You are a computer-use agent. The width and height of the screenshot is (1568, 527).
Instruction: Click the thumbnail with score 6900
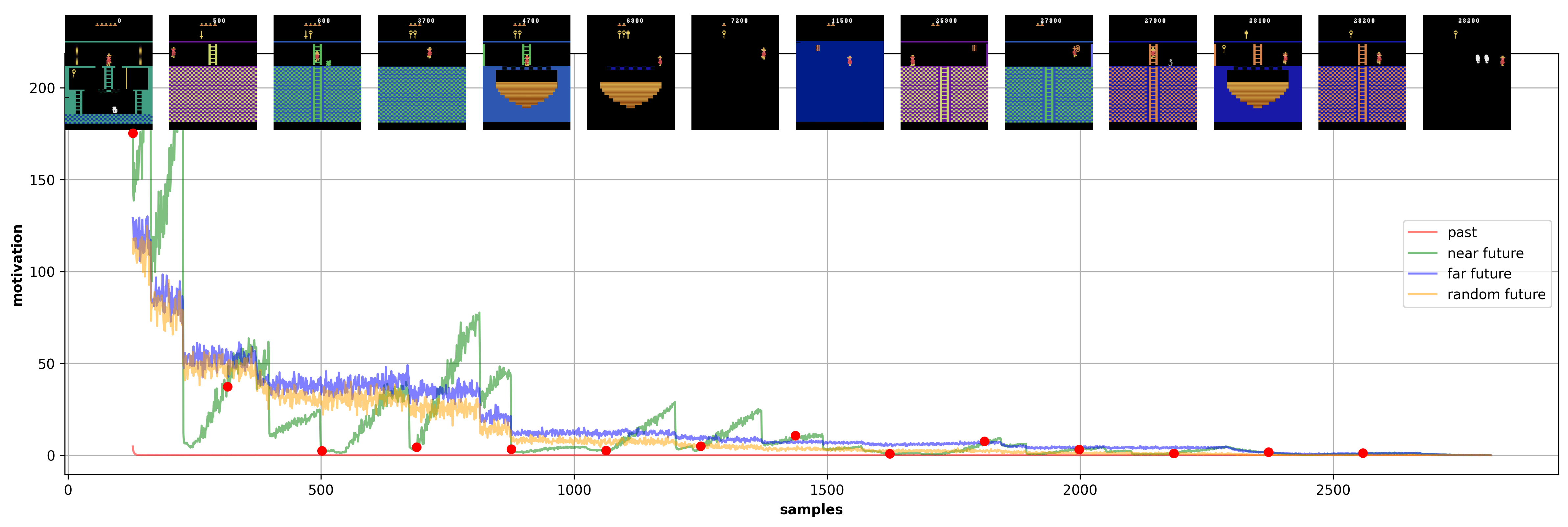(630, 72)
